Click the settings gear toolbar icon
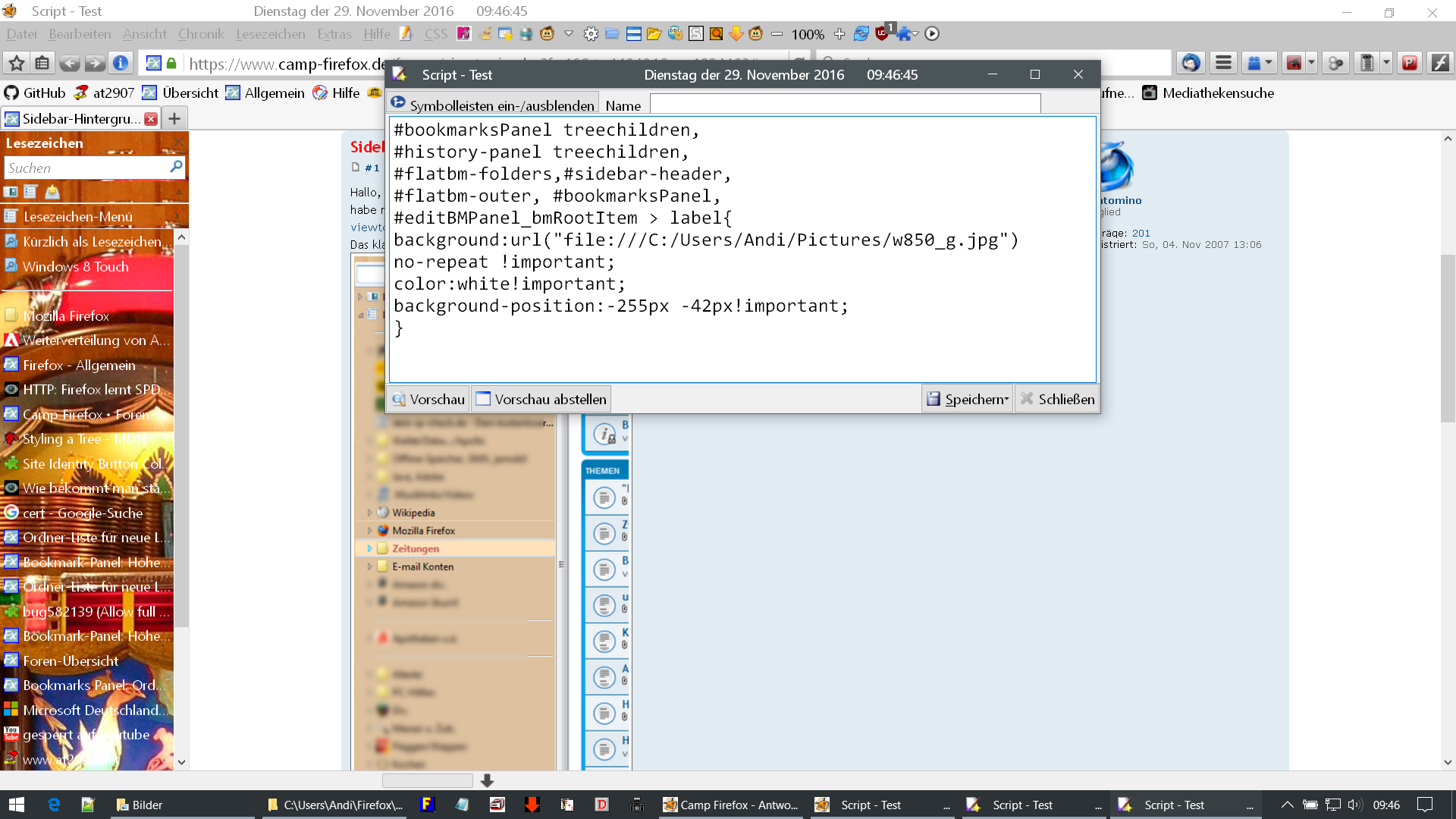 [x=591, y=34]
